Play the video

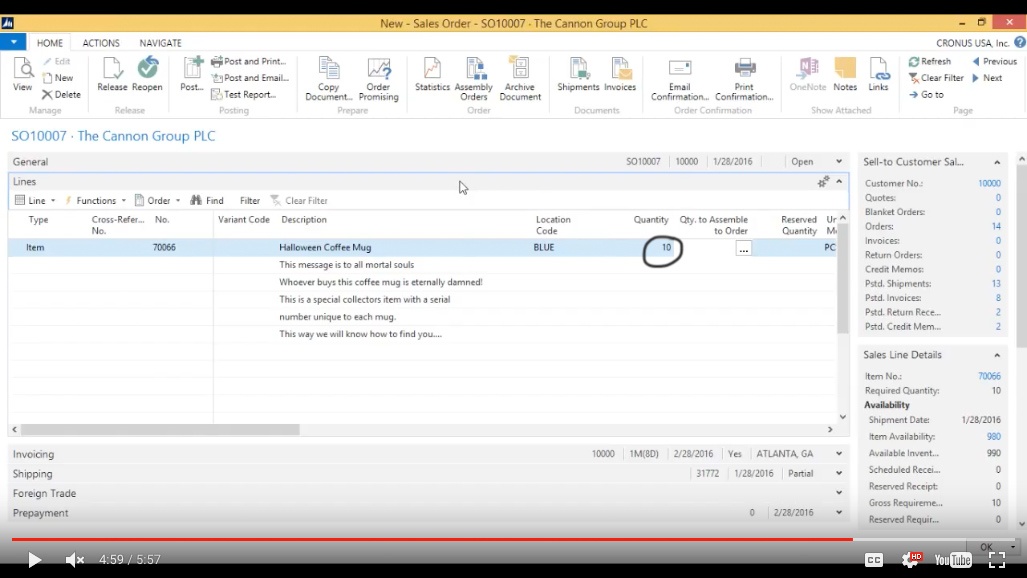(34, 560)
